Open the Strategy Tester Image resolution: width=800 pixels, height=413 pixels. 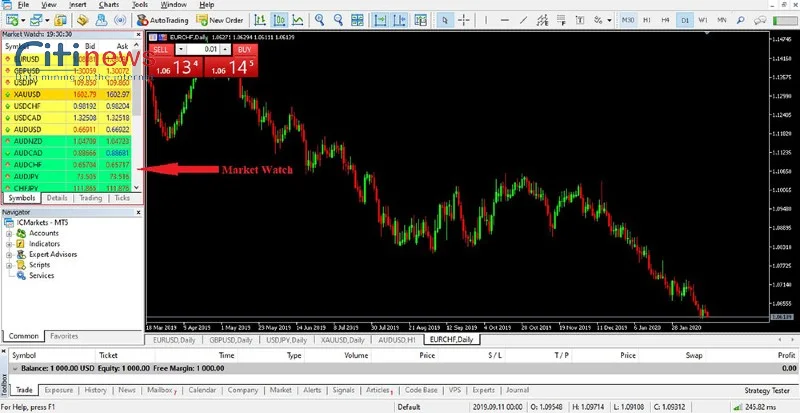(767, 391)
